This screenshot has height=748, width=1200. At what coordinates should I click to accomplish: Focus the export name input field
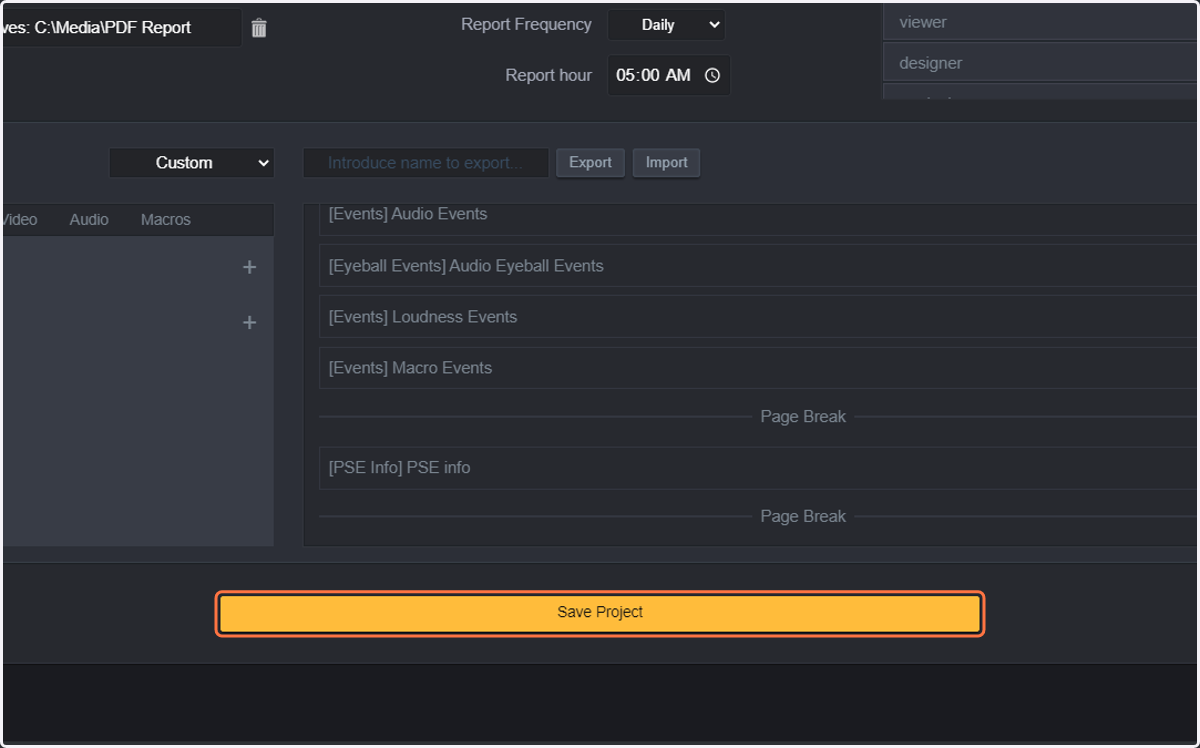(426, 163)
